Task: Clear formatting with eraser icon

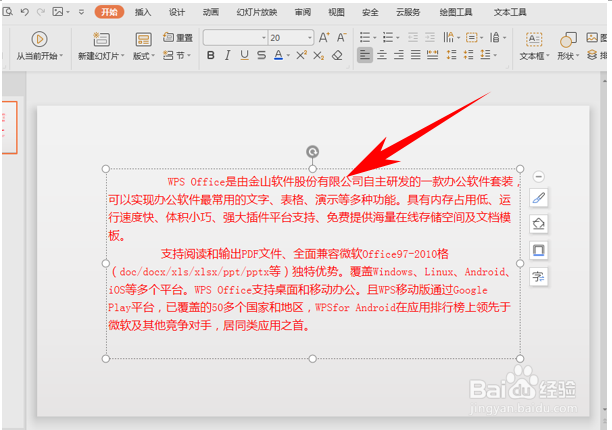Action: 337,55
